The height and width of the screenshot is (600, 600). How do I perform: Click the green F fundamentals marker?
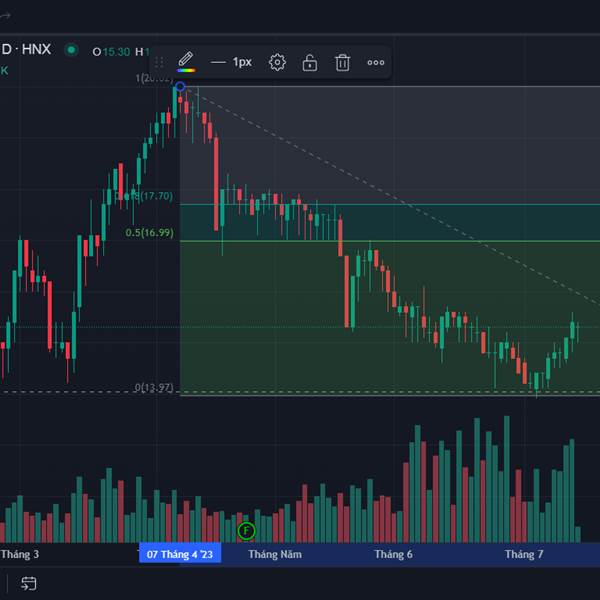pos(246,531)
